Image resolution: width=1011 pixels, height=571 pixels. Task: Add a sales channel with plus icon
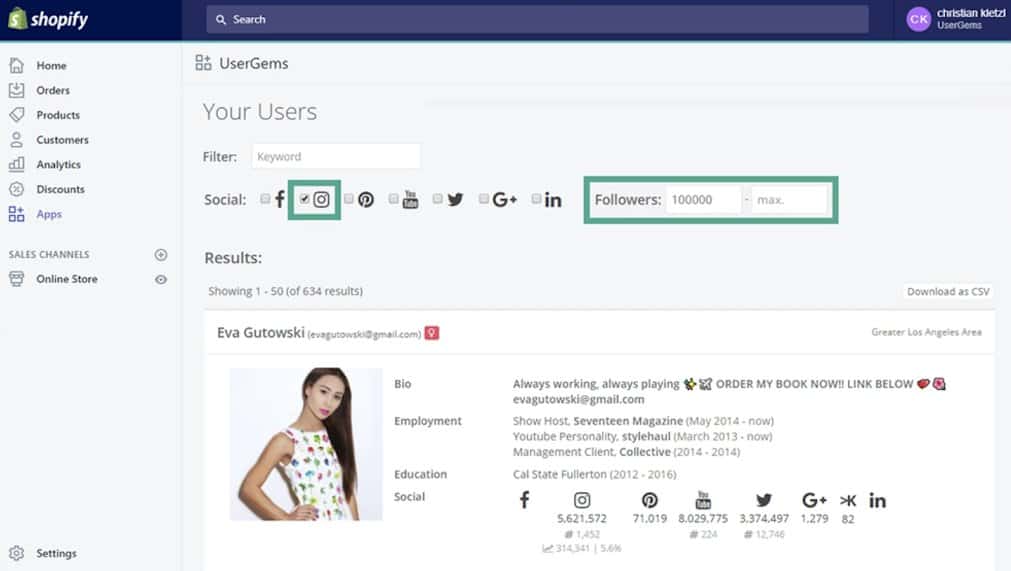(x=161, y=255)
